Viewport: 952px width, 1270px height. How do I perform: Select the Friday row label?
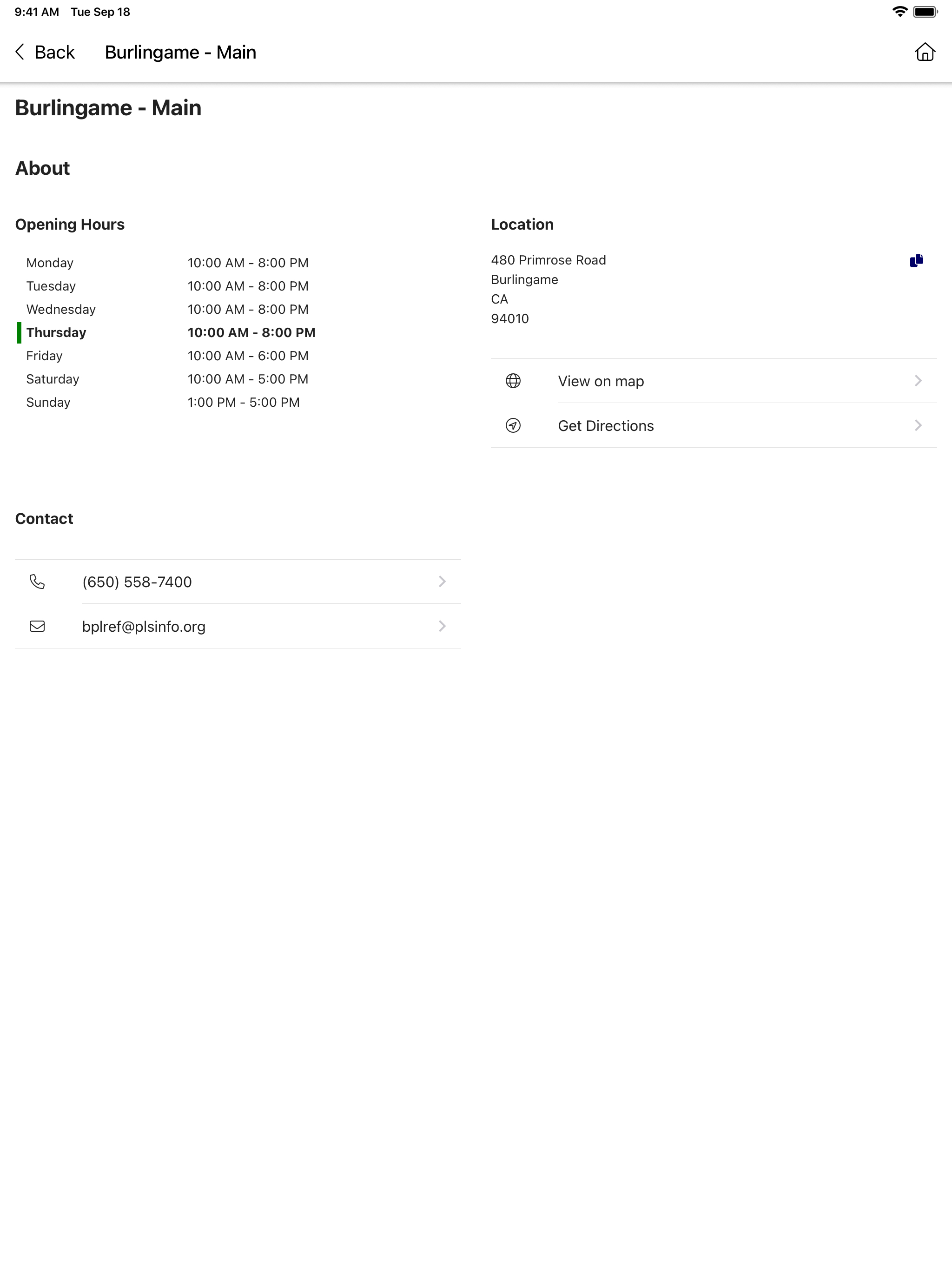44,356
